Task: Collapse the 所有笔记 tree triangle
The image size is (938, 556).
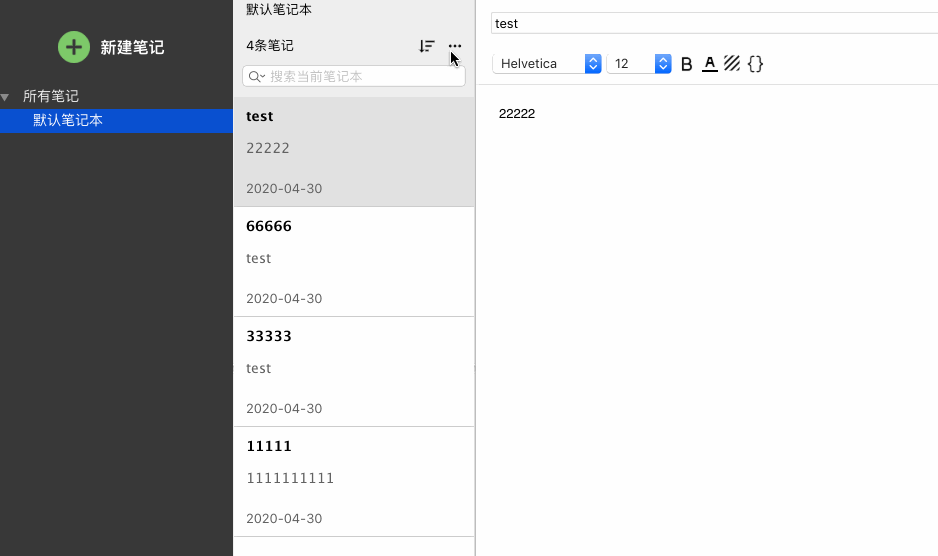Action: (5, 96)
